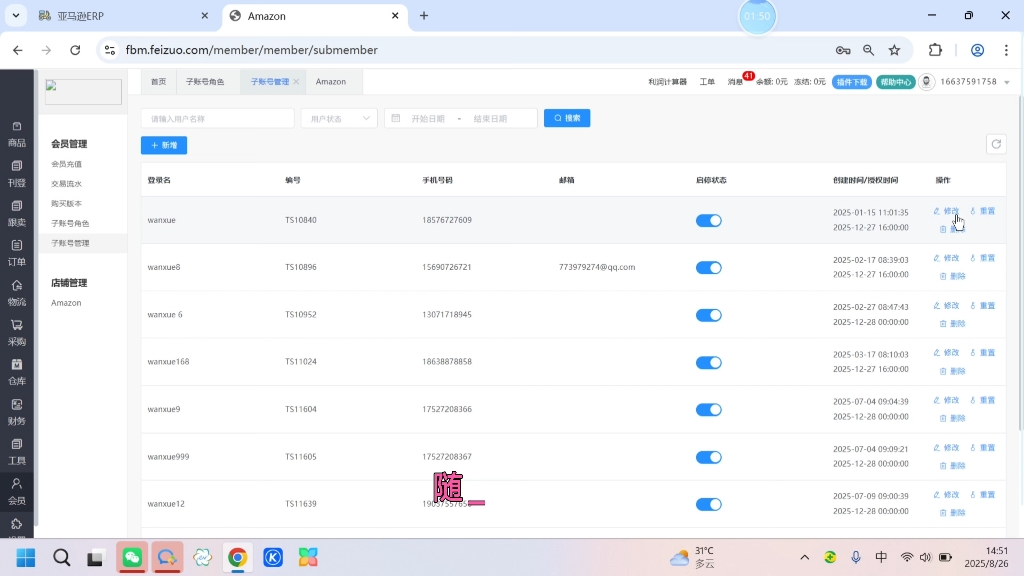Open the browser zoom magnifier icon
The height and width of the screenshot is (576, 1024).
[x=869, y=50]
